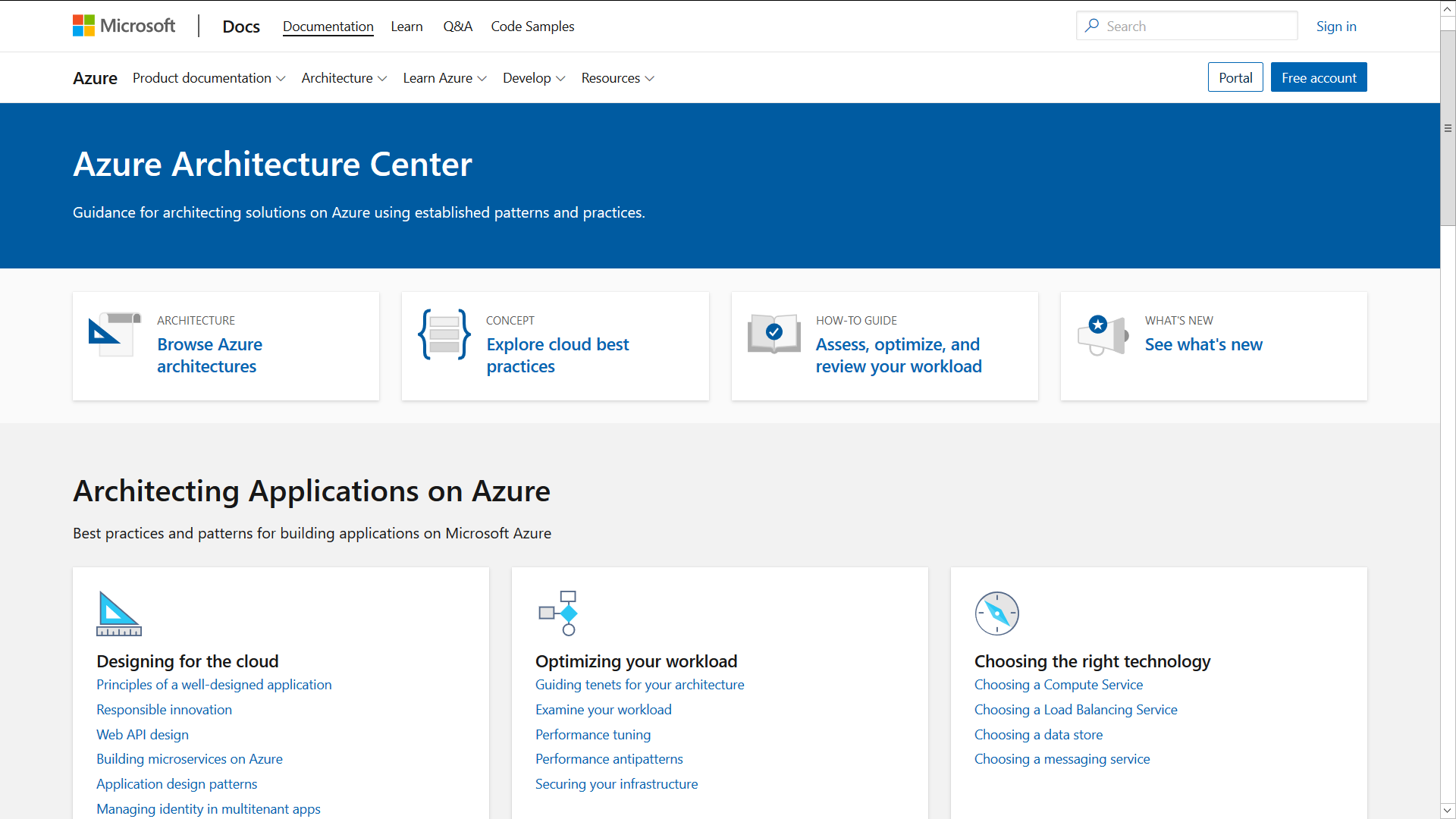
Task: Open Securing your infrastructure link
Action: 617,784
